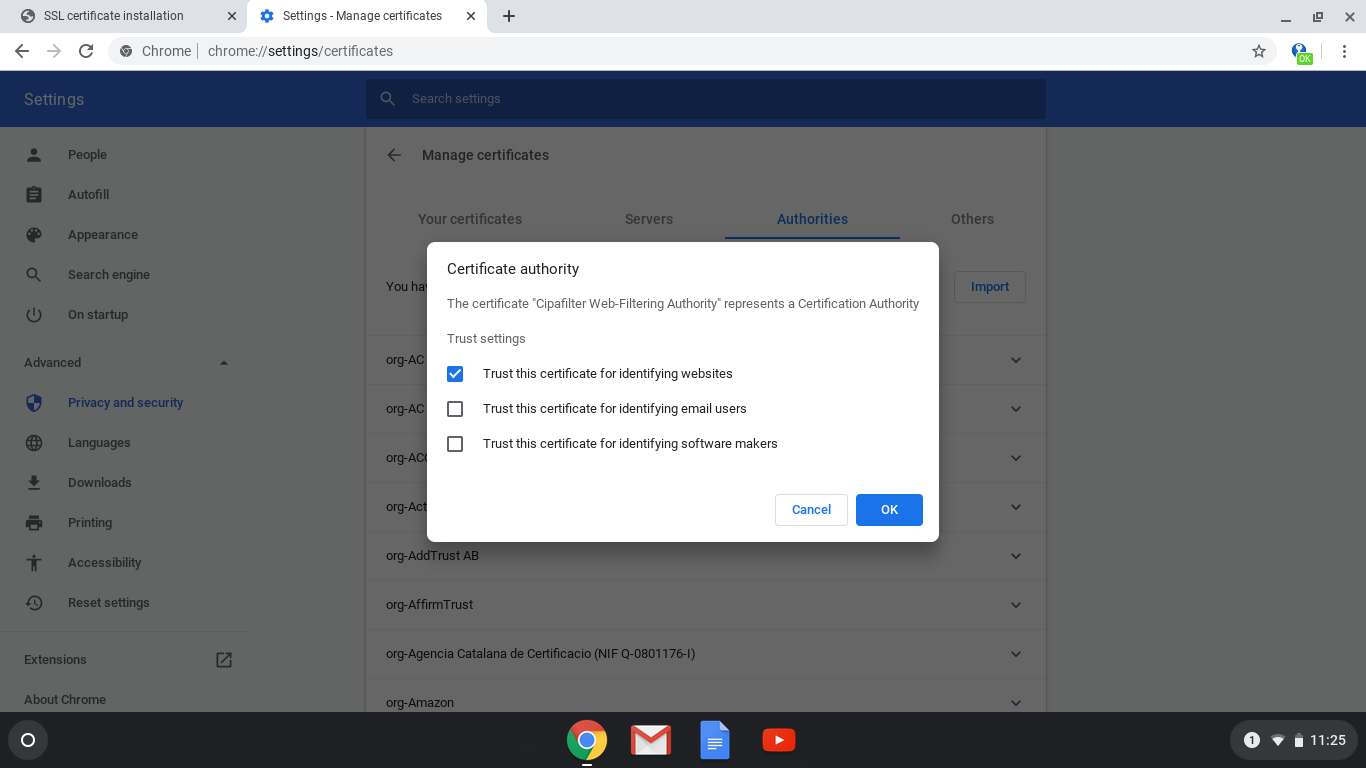
Task: Uncheck trust certificate for identifying websites
Action: point(455,373)
